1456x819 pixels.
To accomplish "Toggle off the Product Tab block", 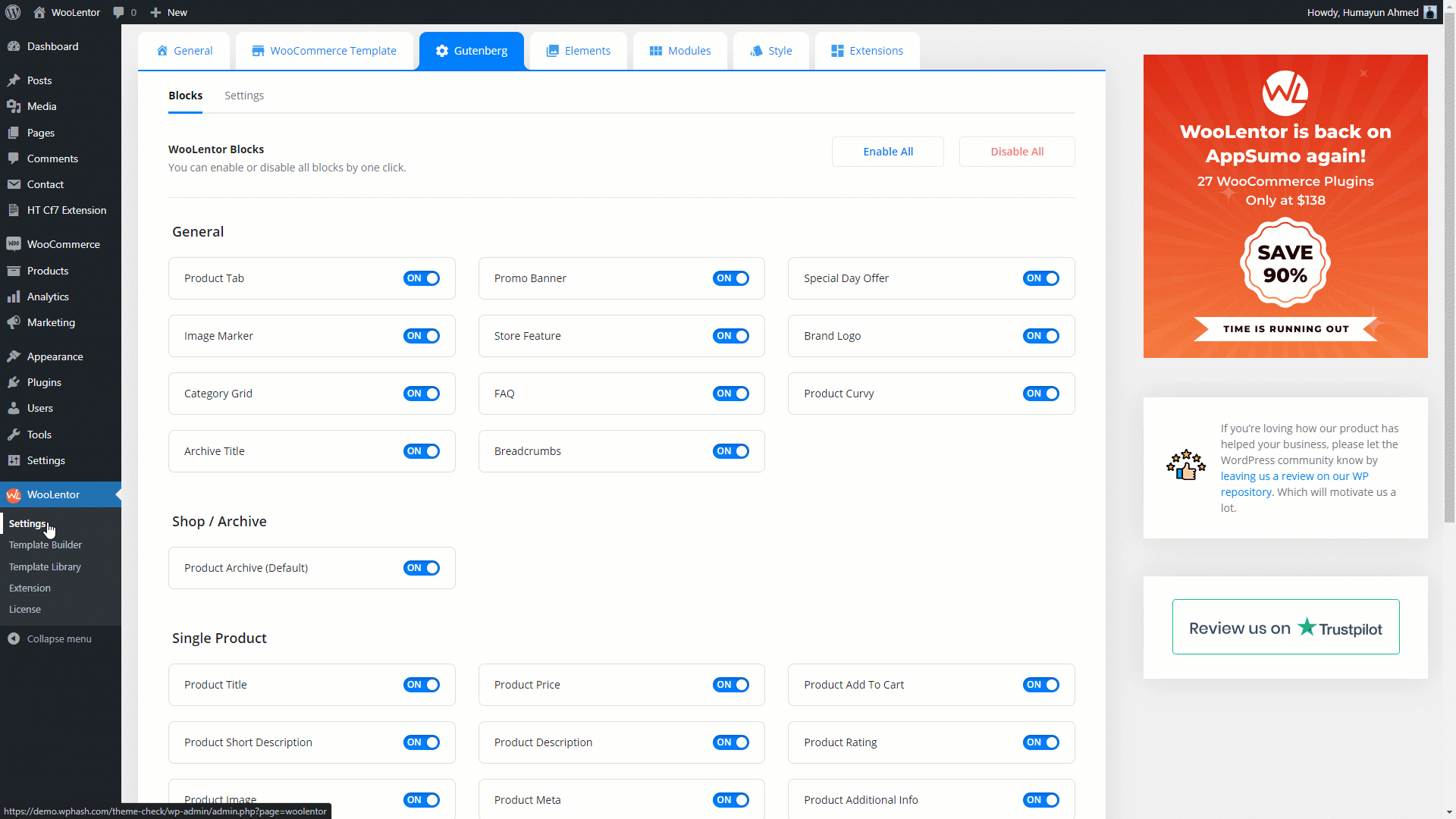I will click(422, 278).
